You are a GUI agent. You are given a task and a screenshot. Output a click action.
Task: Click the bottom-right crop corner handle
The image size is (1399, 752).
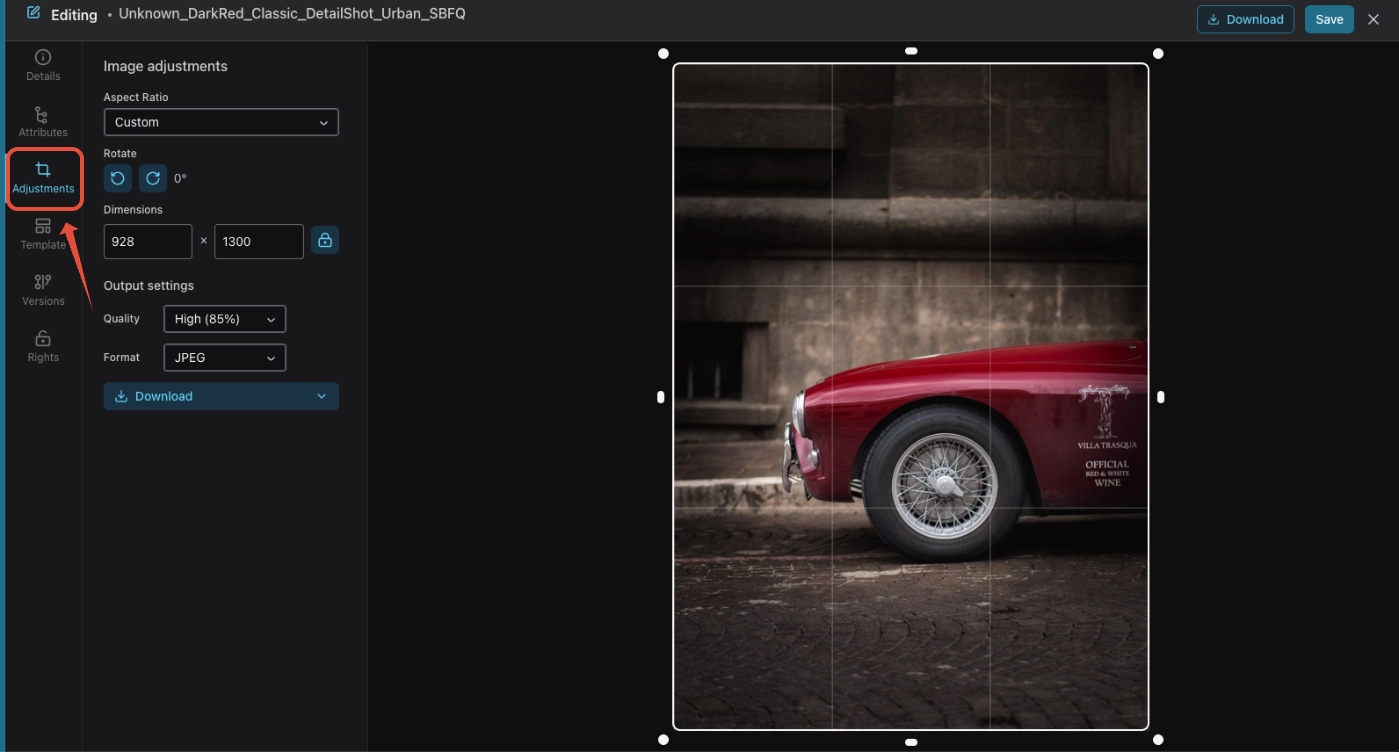(1158, 740)
